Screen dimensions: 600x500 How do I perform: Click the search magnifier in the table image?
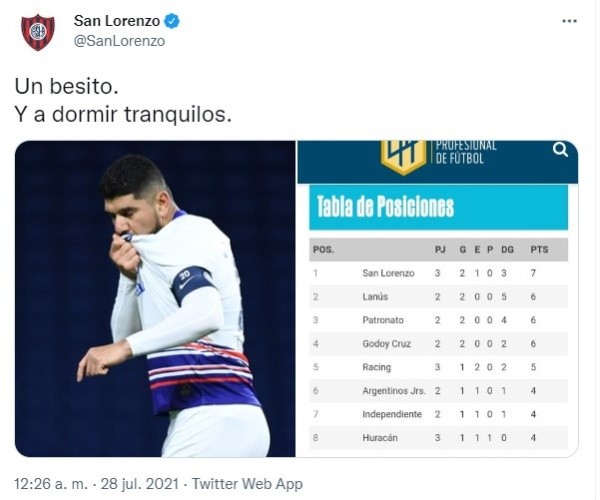click(560, 150)
